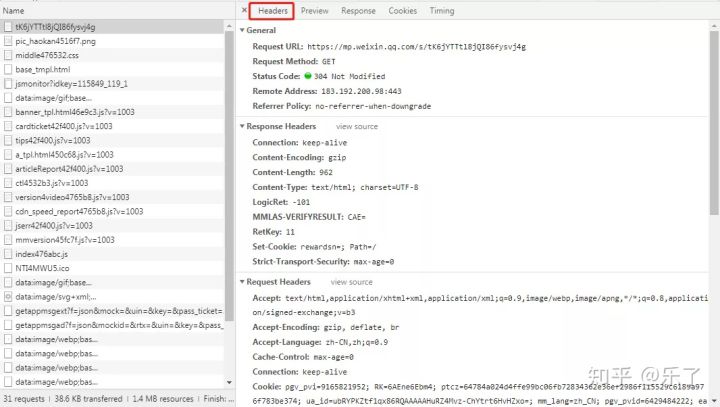Collapse the Request Headers section
This screenshot has width=720, height=407.
pos(242,282)
